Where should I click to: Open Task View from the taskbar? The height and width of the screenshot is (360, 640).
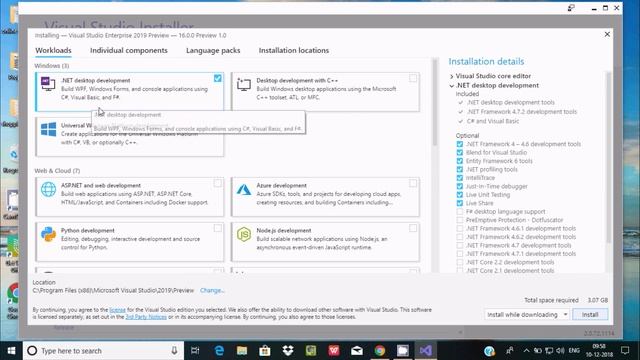[195, 351]
